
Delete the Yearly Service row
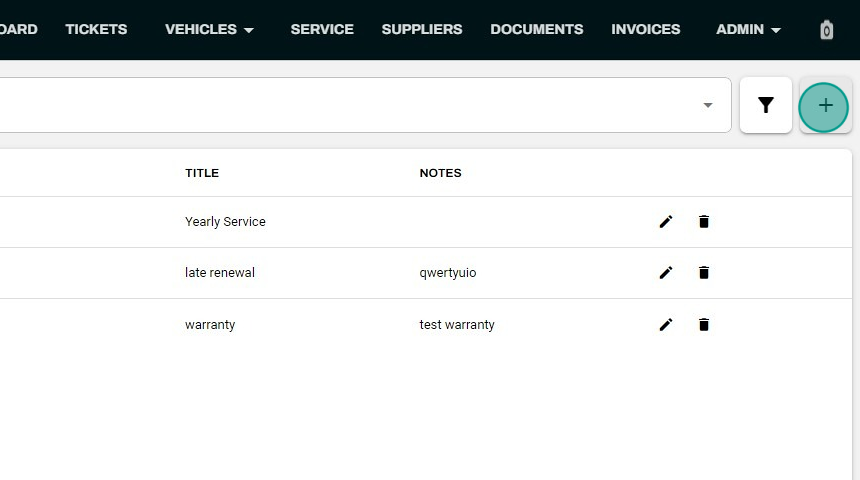click(x=704, y=222)
